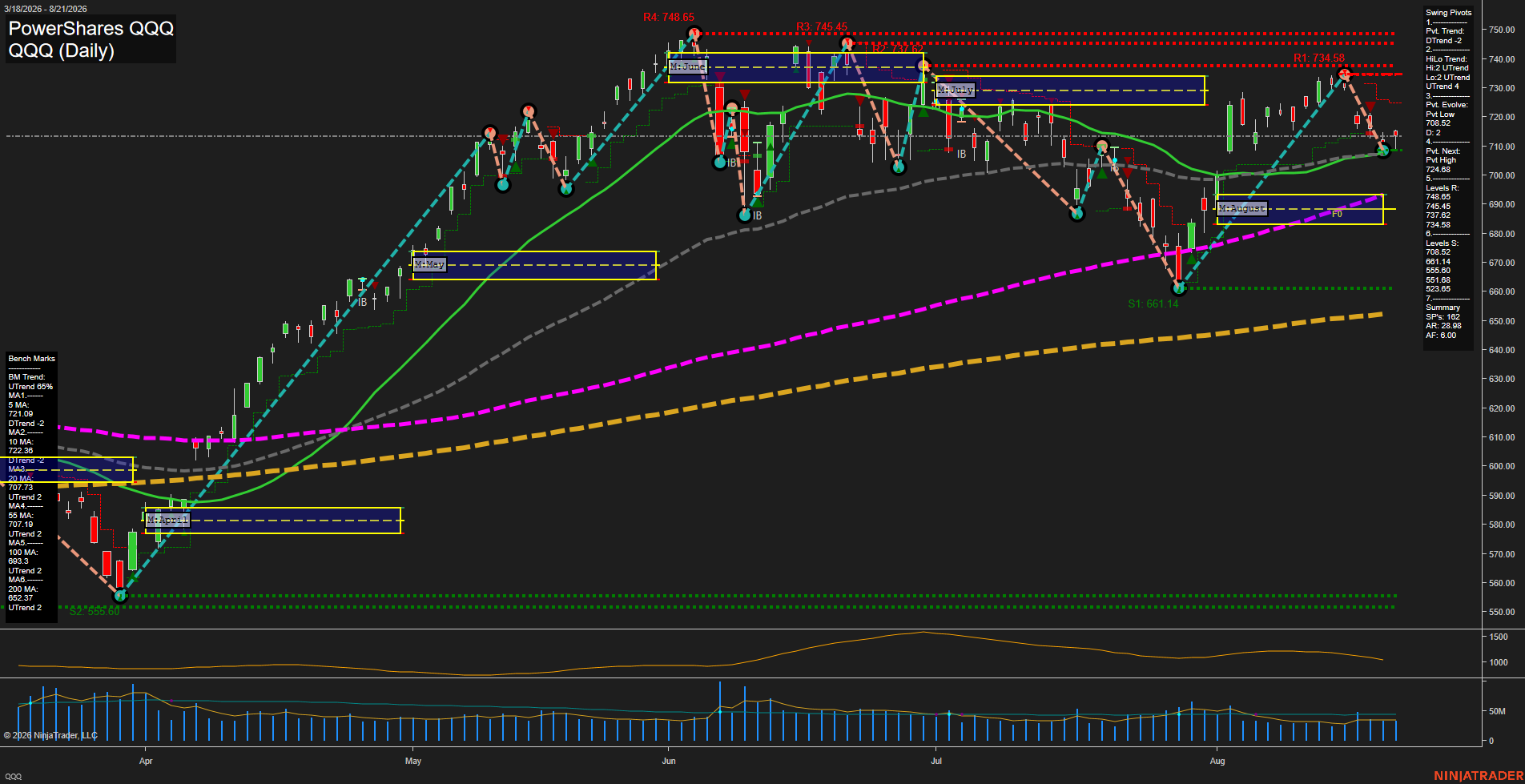Click the Jul label on time axis
This screenshot has width=1525, height=784.
936,761
